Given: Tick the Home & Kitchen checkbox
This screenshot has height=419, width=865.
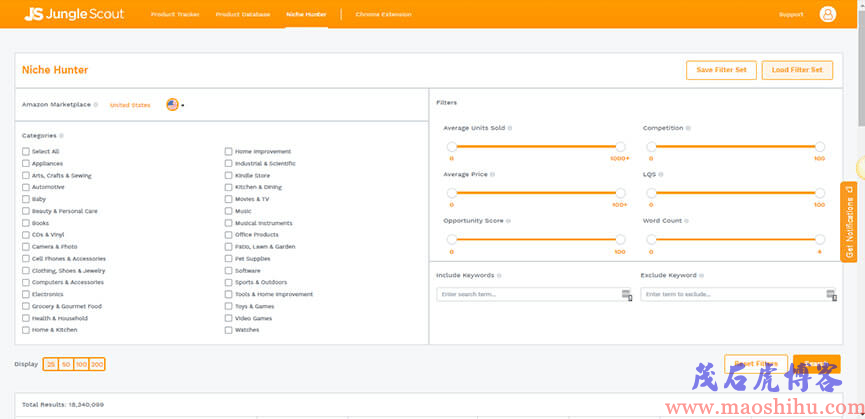Looking at the screenshot, I should [26, 330].
